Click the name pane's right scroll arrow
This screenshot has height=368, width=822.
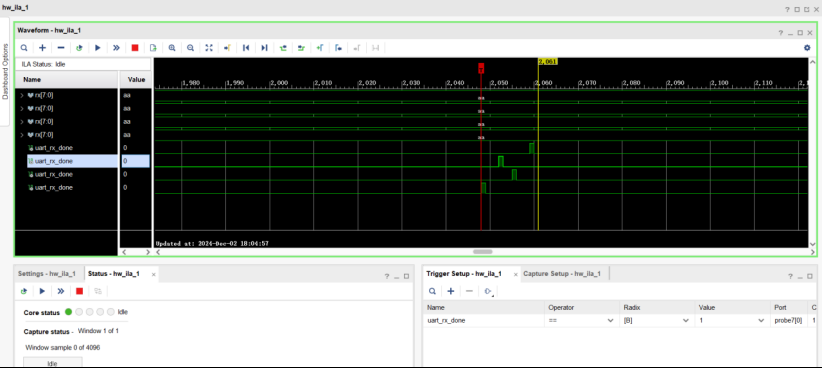(147, 252)
